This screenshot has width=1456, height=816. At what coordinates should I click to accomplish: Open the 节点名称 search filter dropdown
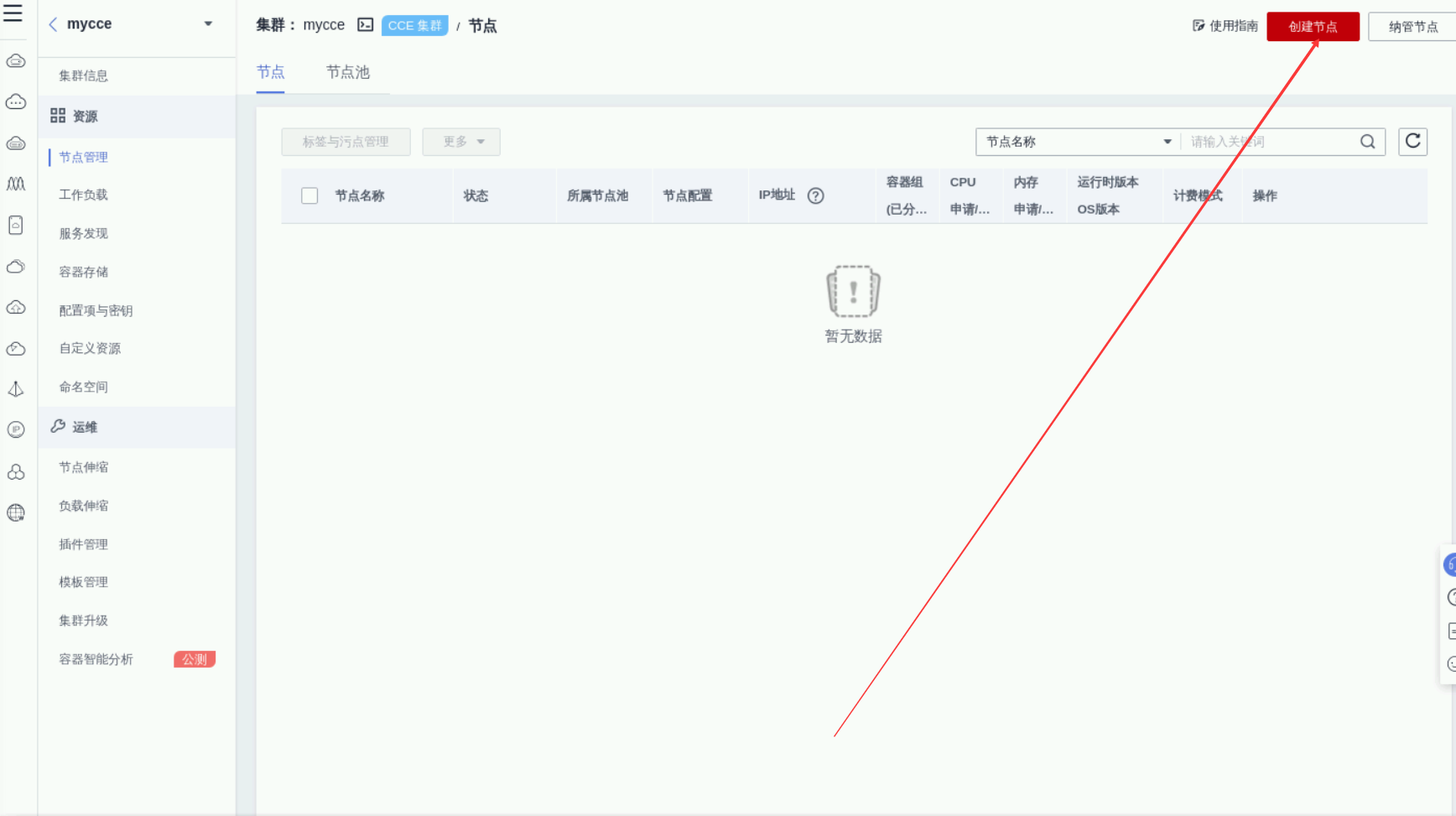click(1079, 142)
